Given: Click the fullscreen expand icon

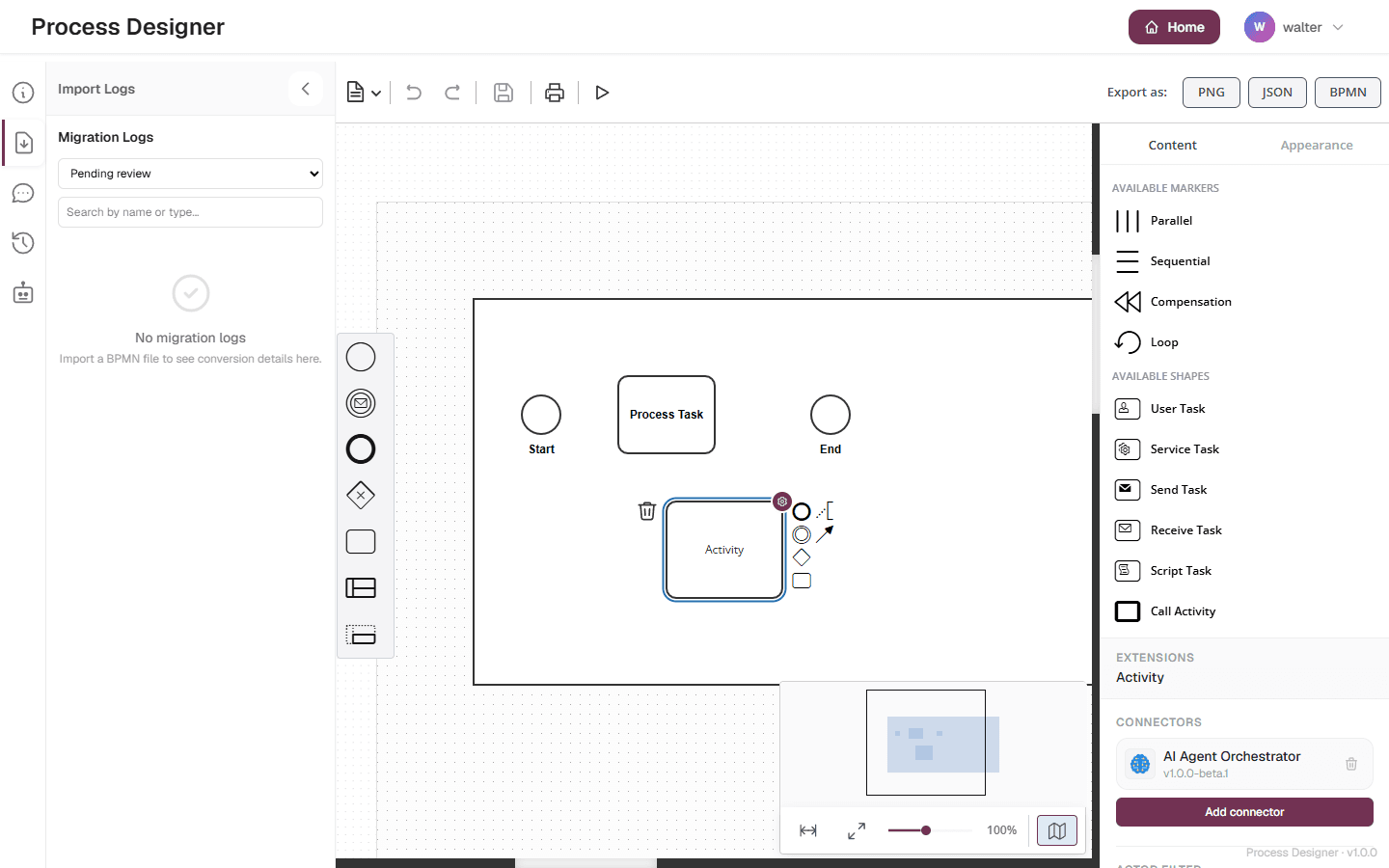Looking at the screenshot, I should (857, 830).
